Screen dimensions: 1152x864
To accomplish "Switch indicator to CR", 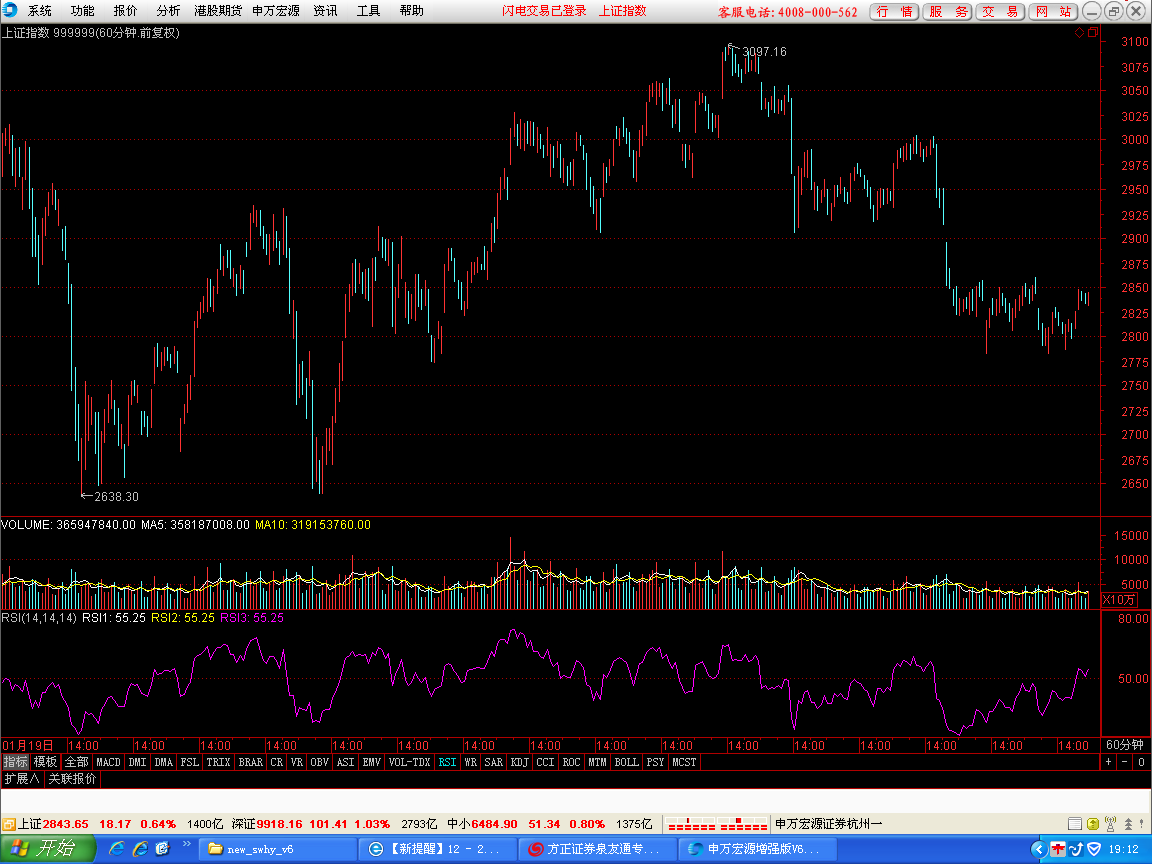I will 276,762.
